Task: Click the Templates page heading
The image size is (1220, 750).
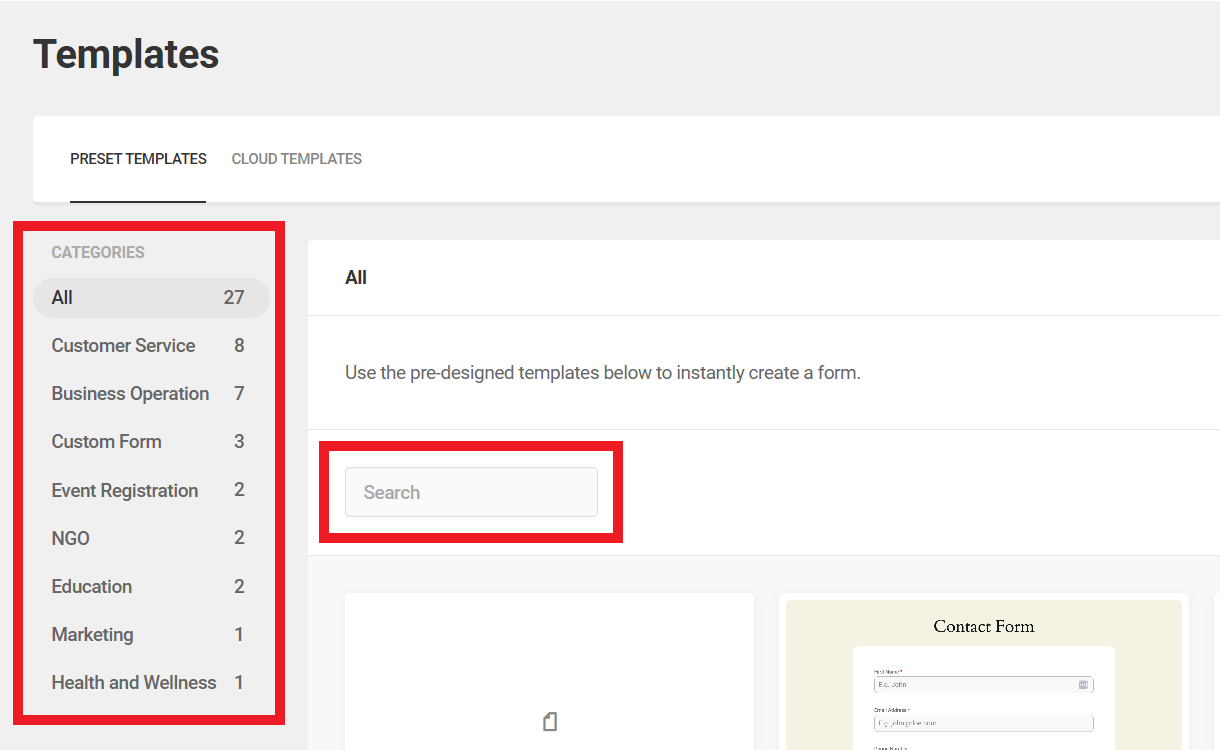Action: pos(126,54)
